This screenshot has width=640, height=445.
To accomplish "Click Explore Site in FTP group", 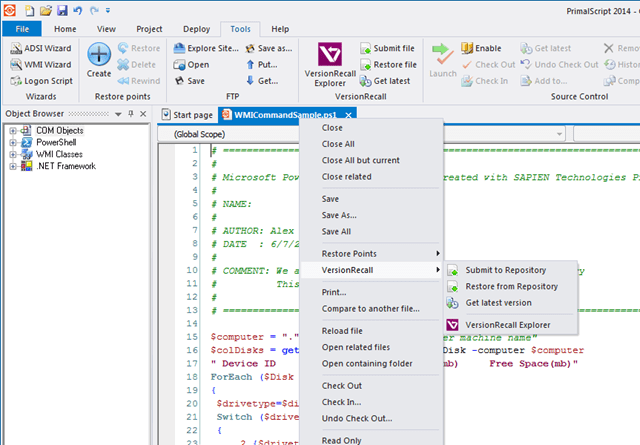I will point(205,48).
